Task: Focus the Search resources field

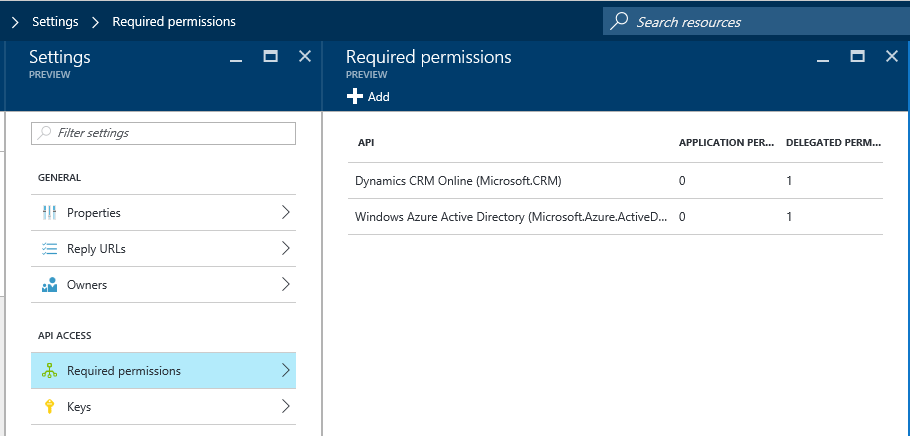Action: coord(760,22)
